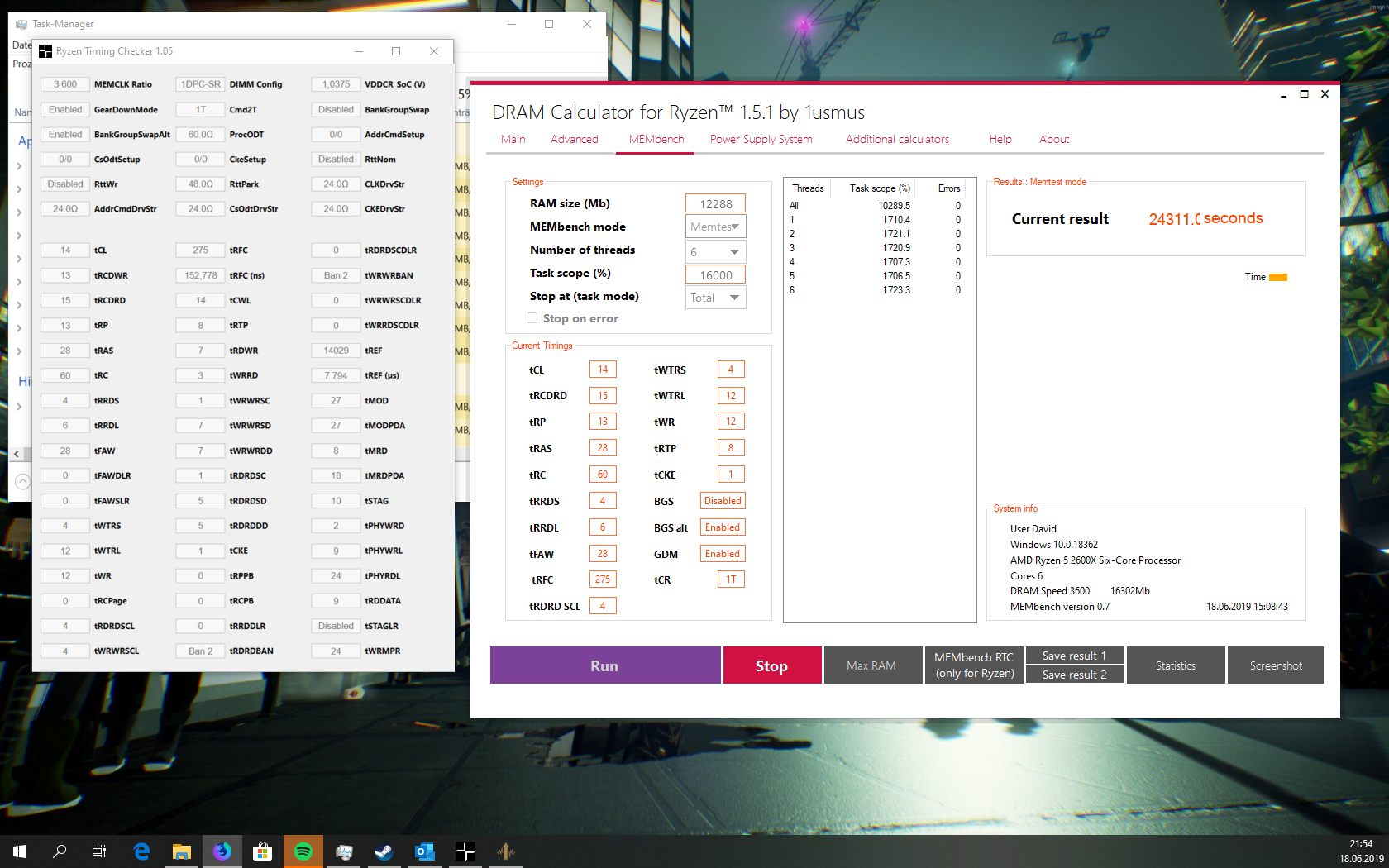Close the DRAM Calculator window

point(1325,94)
